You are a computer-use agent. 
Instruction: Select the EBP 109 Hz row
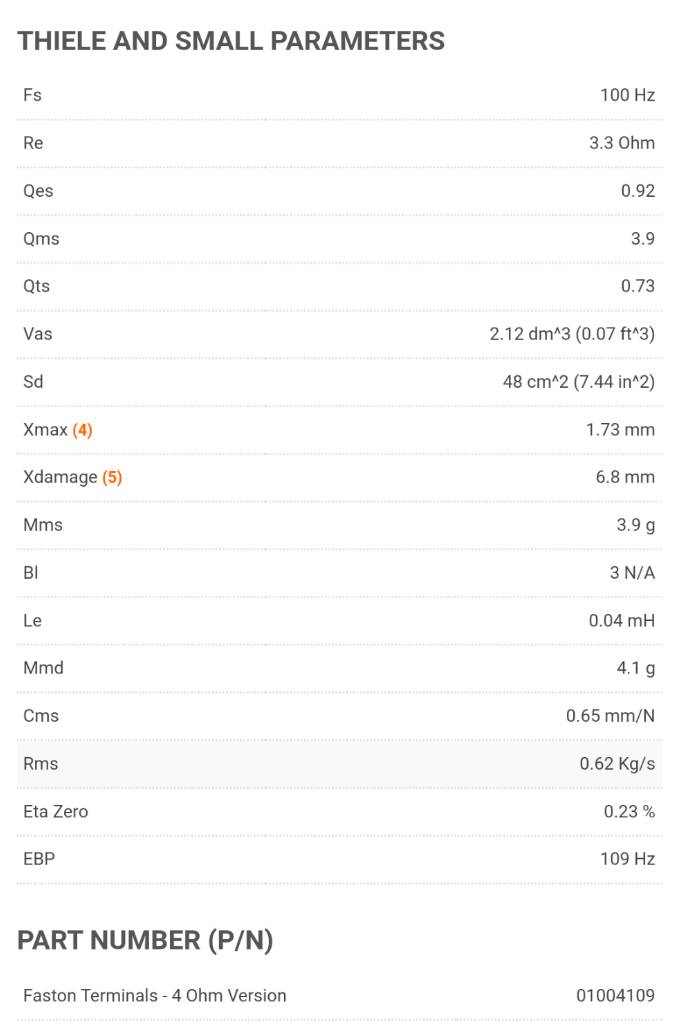pyautogui.click(x=339, y=859)
